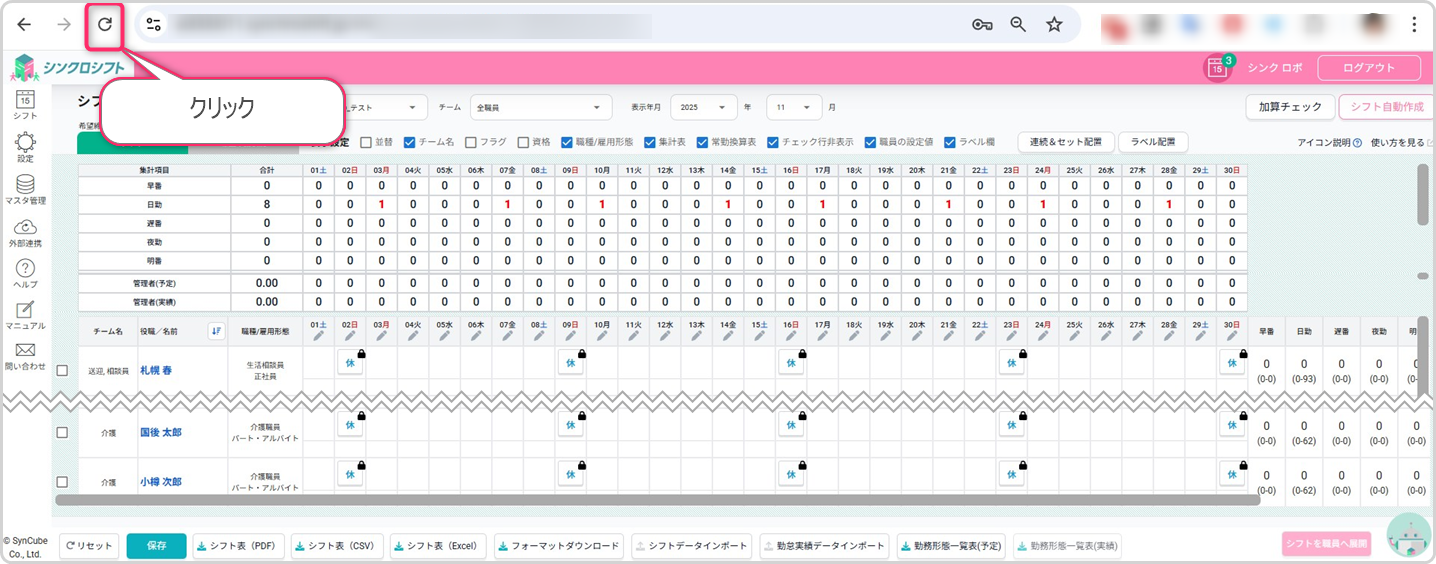Image resolution: width=1436 pixels, height=564 pixels.
Task: Open staff link 国後 太郎
Action: point(161,433)
